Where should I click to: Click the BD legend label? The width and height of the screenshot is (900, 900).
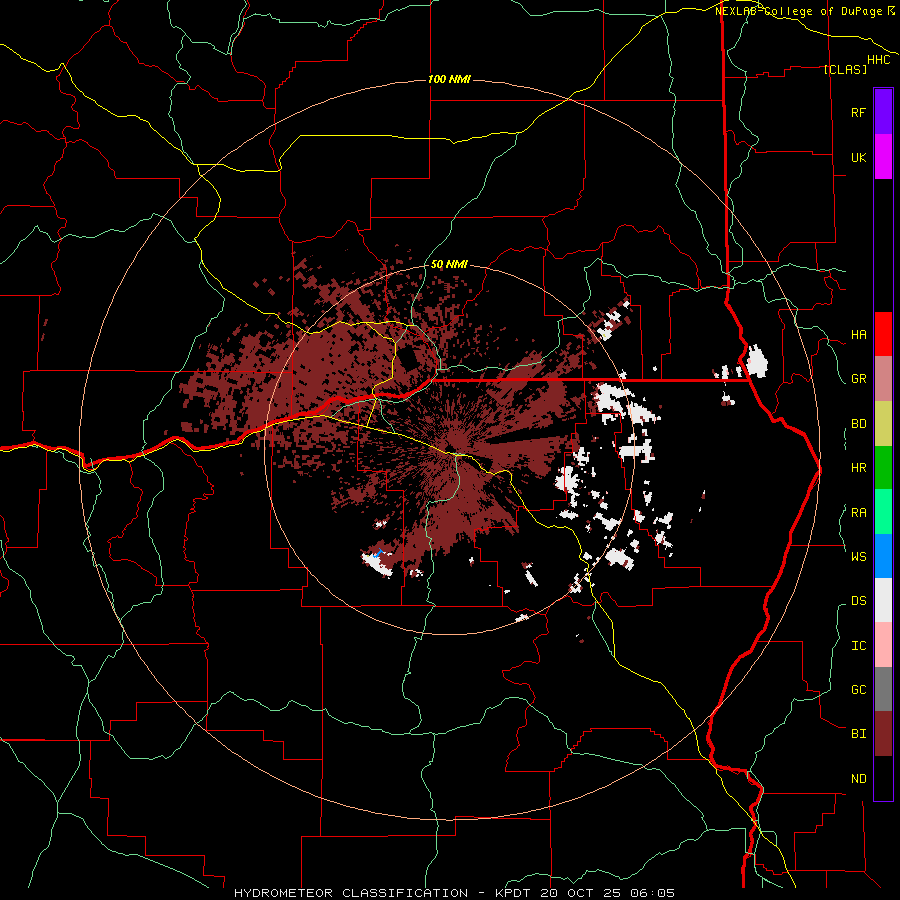[x=858, y=424]
